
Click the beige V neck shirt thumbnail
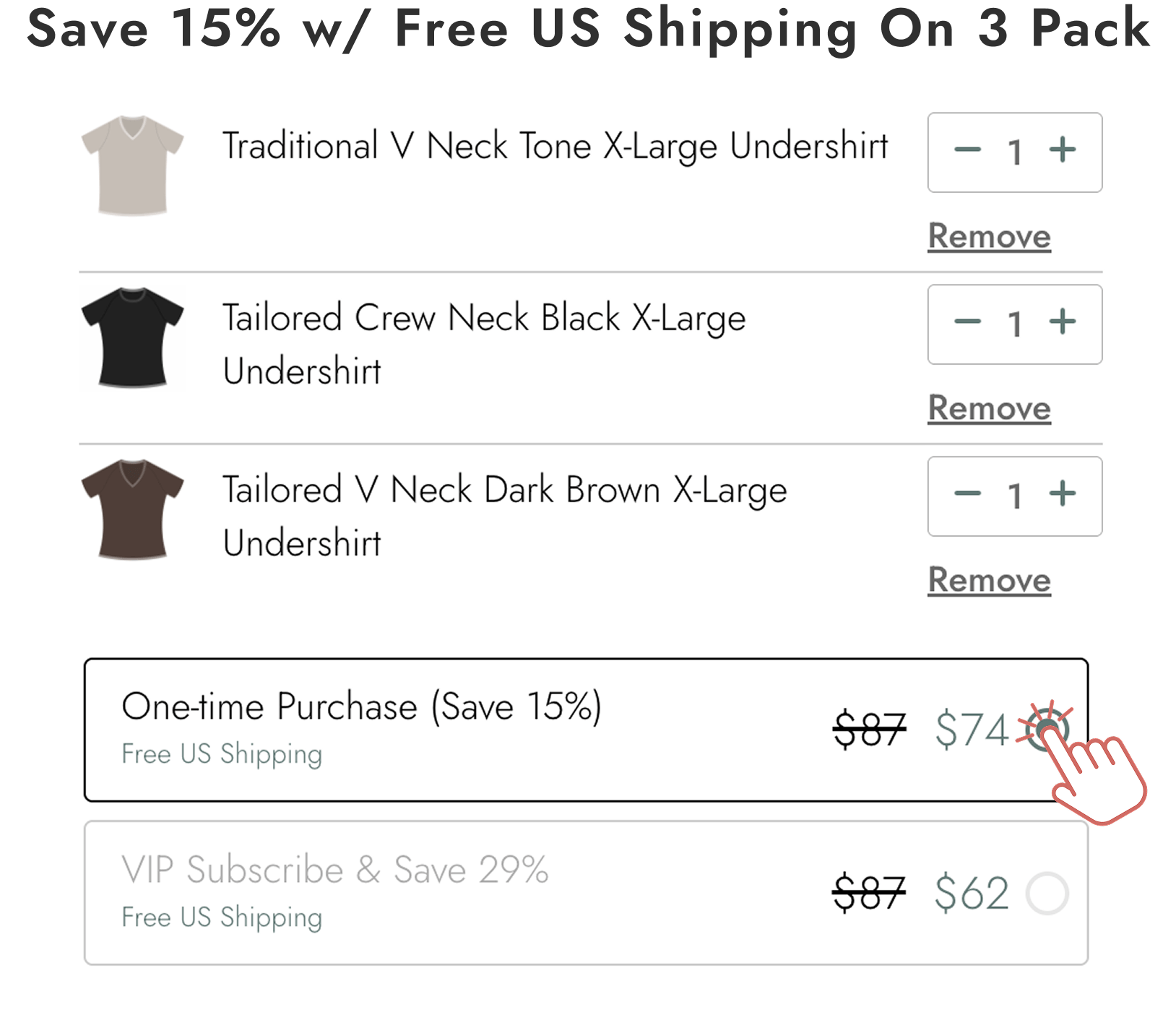(x=133, y=163)
